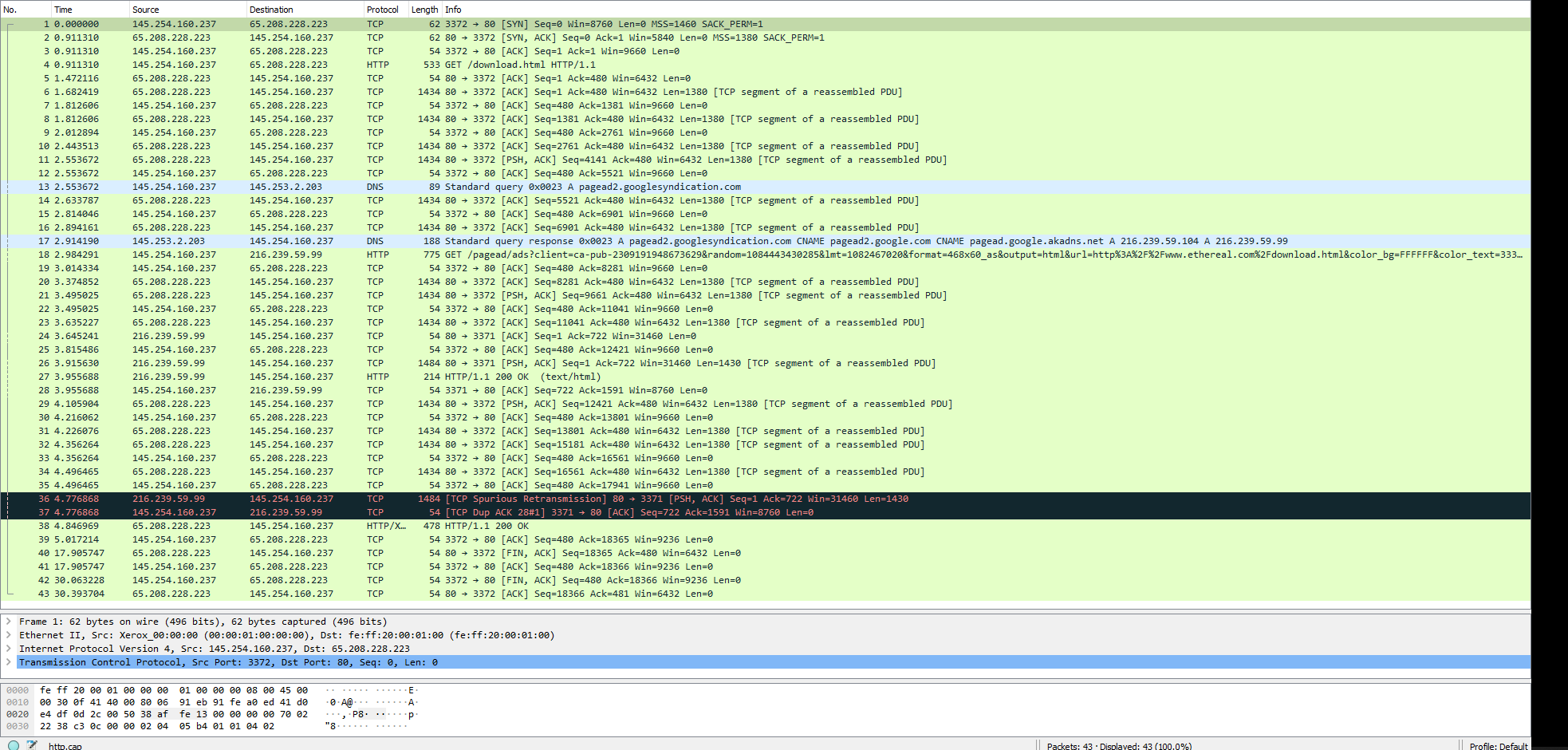Select the TCP Spurious Retransmission packet 36
The image size is (1568, 750).
tap(766, 499)
